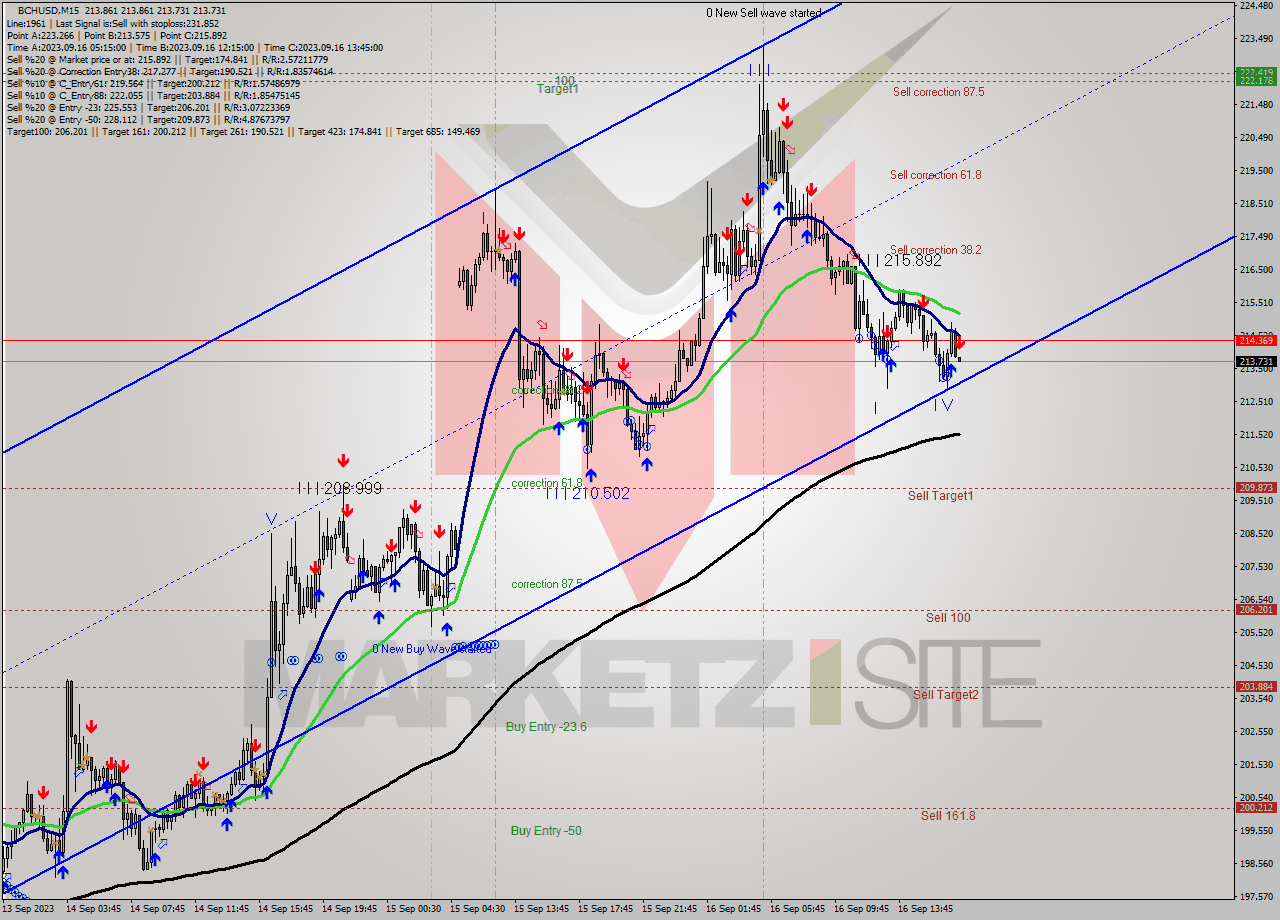Image resolution: width=1280 pixels, height=920 pixels.
Task: Click the 203.884 price axis tag
Action: pos(1256,687)
